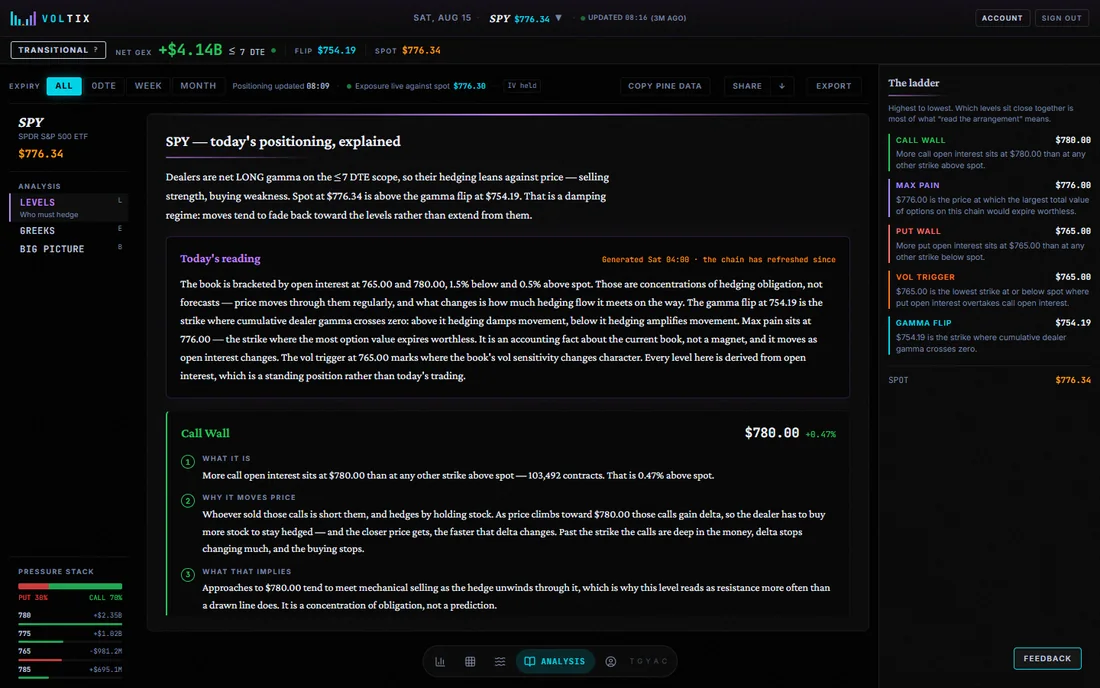1100x688 pixels.
Task: Open the grid view in bottom dock
Action: pyautogui.click(x=470, y=661)
